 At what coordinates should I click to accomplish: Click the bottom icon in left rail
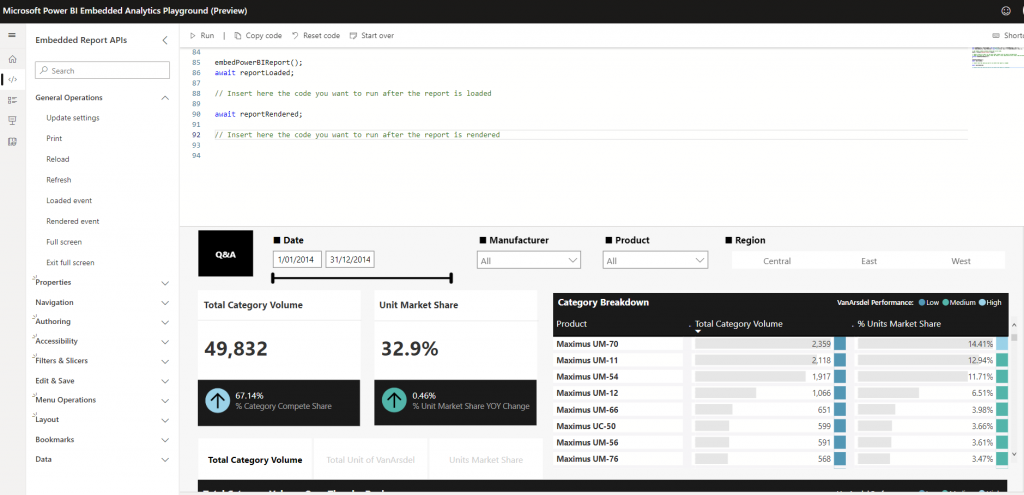(x=12, y=141)
